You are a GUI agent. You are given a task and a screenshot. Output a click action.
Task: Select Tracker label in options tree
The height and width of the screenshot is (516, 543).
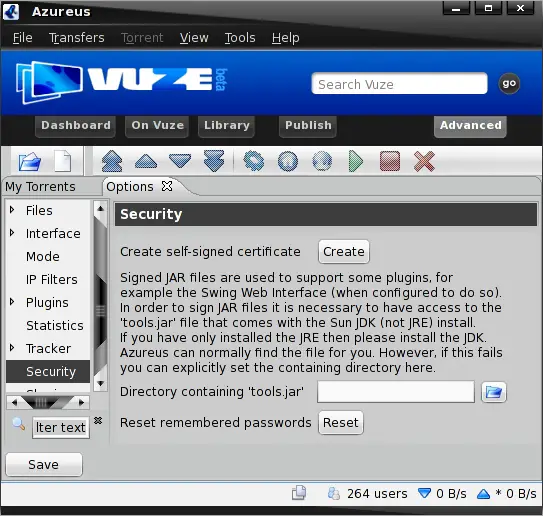tap(48, 348)
